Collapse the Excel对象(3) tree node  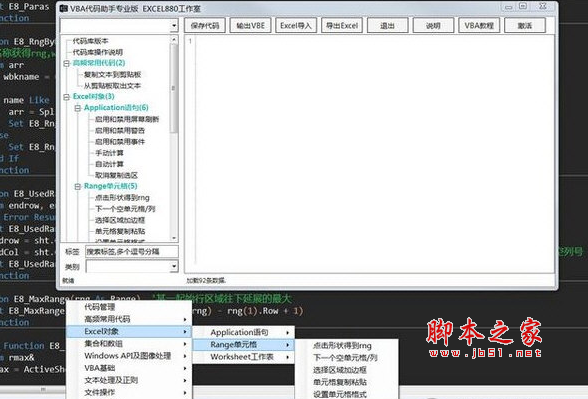click(x=67, y=97)
